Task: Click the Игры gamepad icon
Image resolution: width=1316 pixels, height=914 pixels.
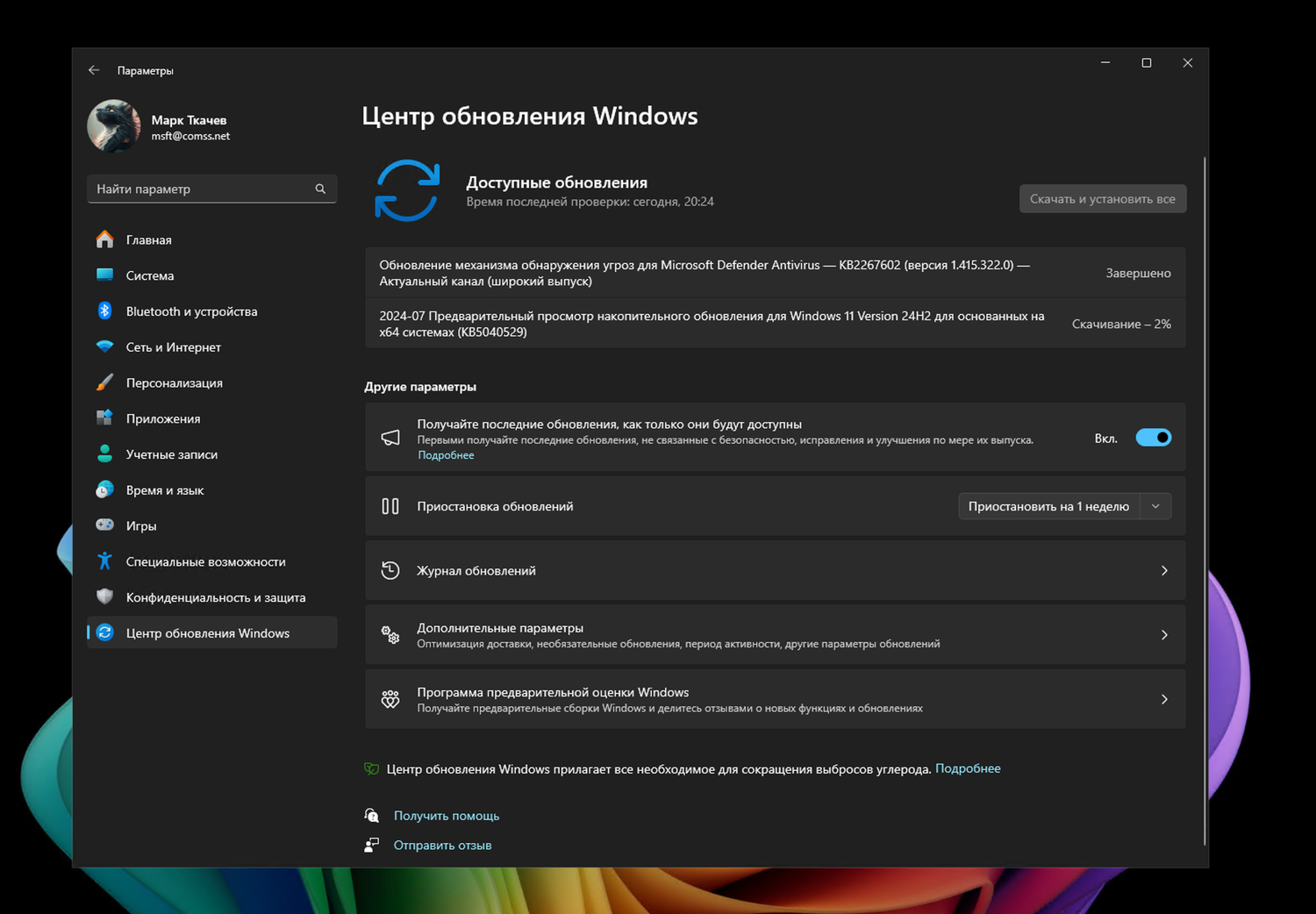Action: pyautogui.click(x=104, y=525)
